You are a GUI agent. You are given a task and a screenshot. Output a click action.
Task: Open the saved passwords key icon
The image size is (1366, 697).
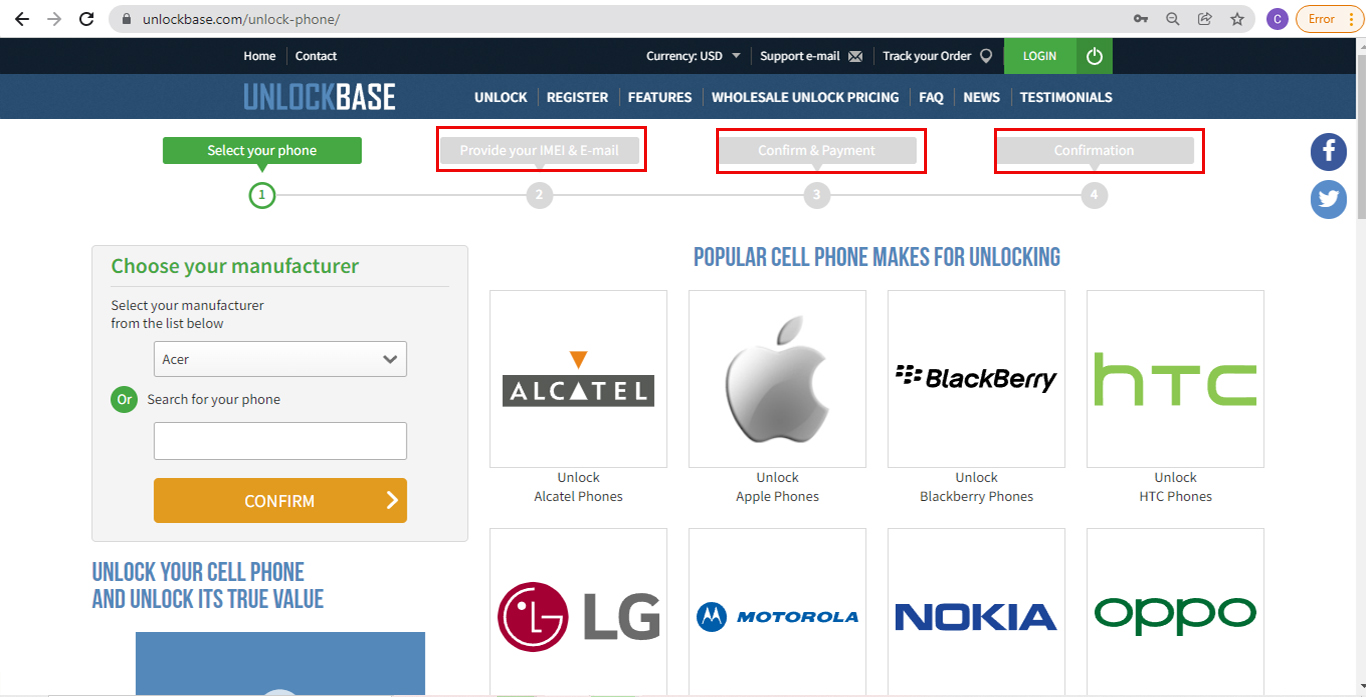1141,19
